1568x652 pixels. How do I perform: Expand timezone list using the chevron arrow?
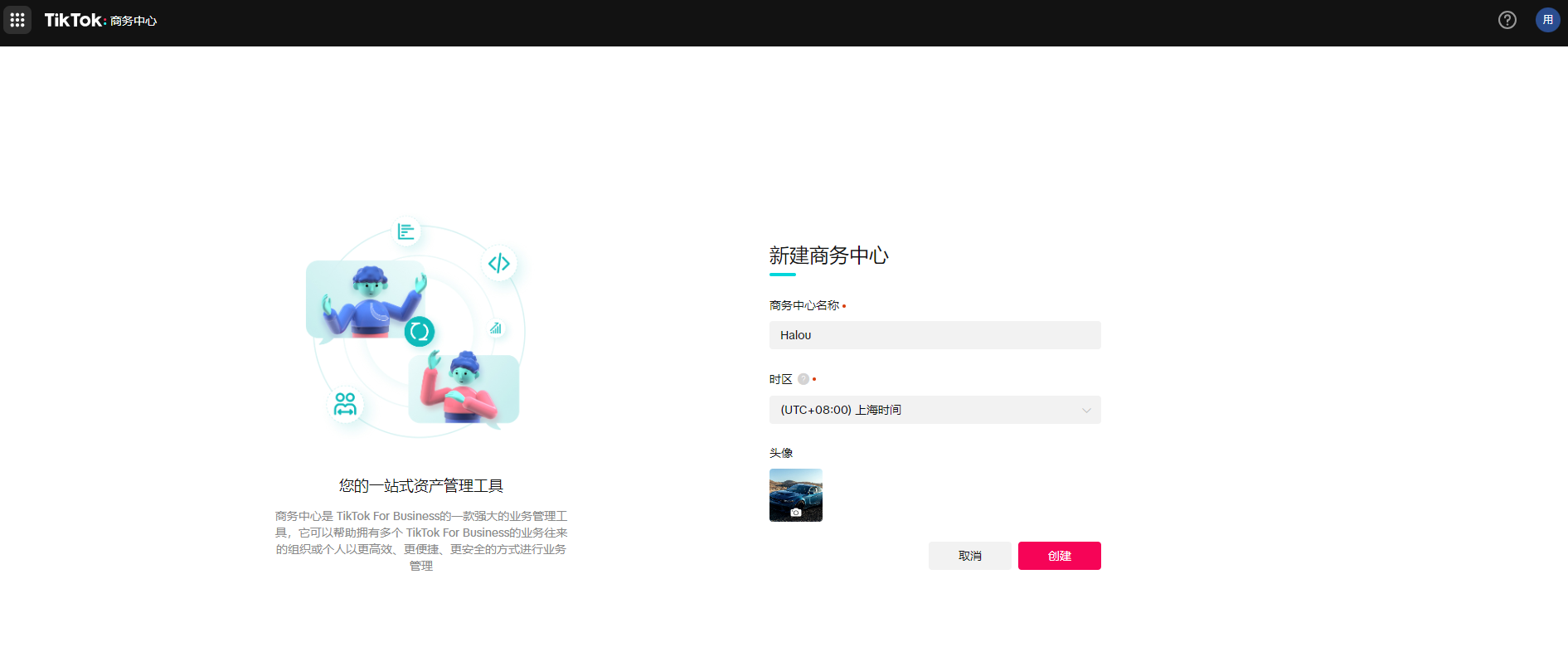1086,410
